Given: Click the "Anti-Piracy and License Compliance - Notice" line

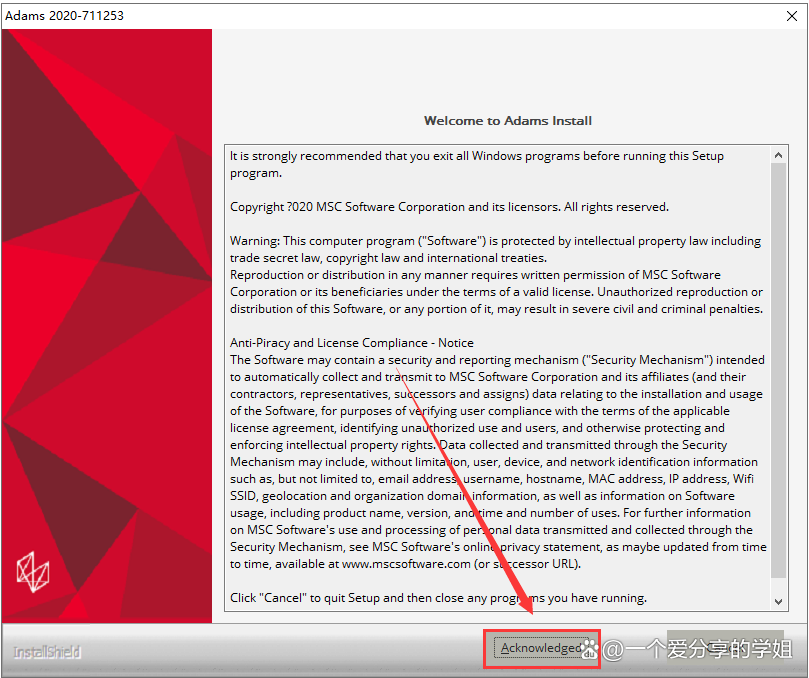Looking at the screenshot, I should pyautogui.click(x=351, y=343).
